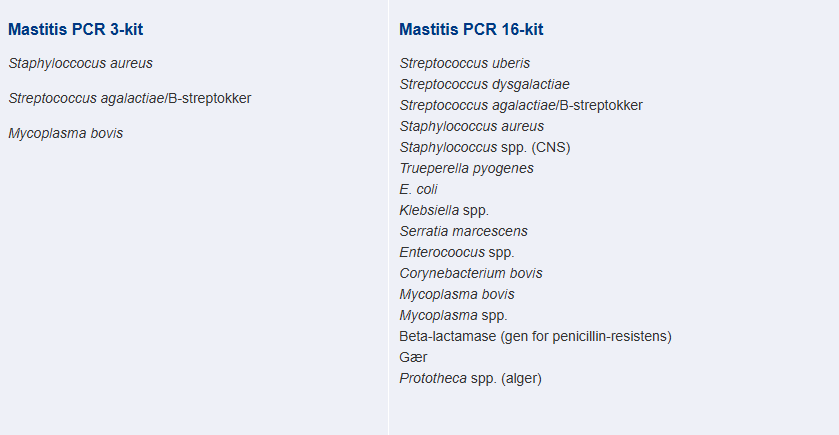Select Staphyloccocus aureus in 3-kit list
This screenshot has width=839, height=435.
click(x=80, y=63)
